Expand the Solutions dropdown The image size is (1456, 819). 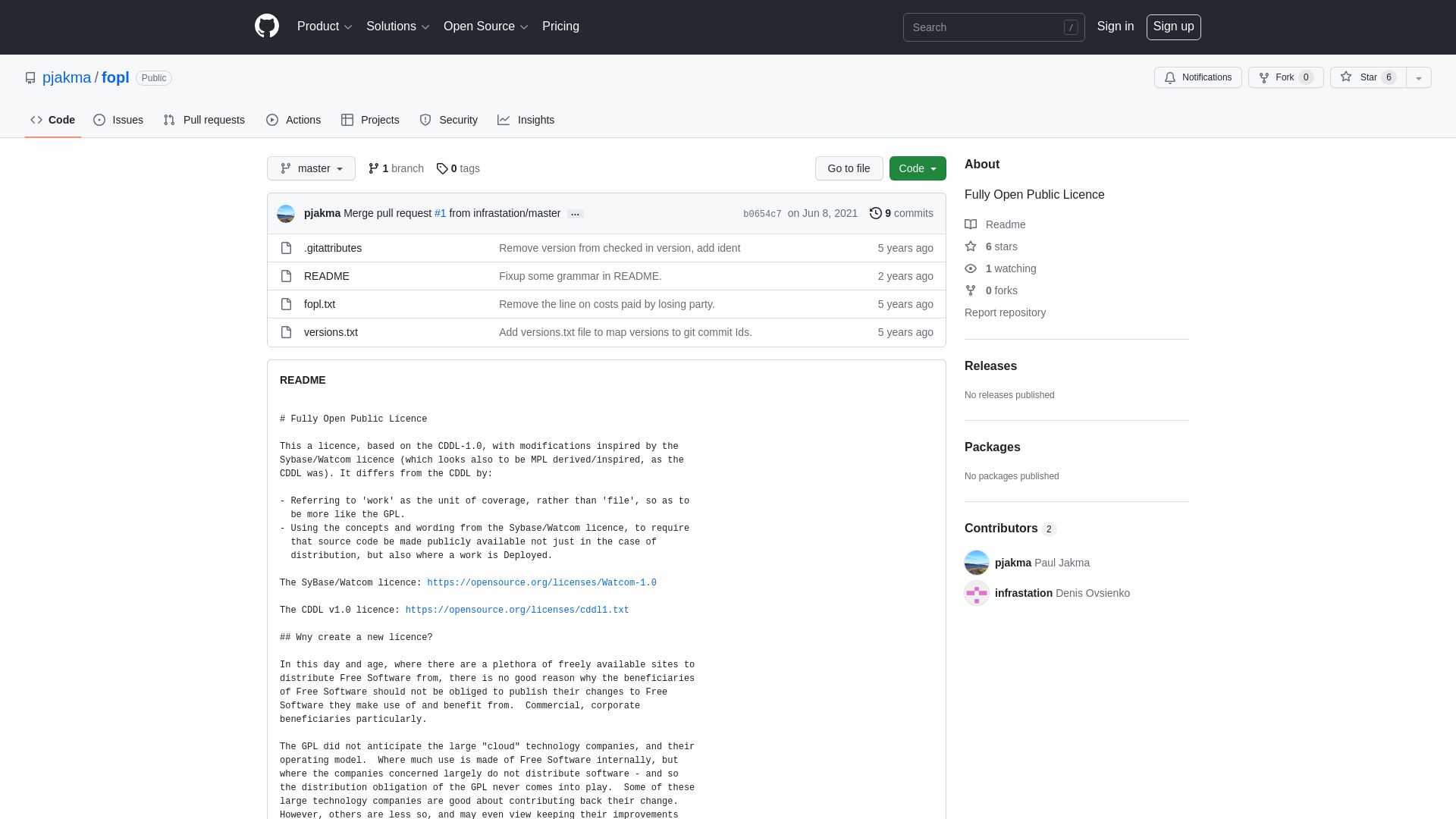tap(398, 27)
